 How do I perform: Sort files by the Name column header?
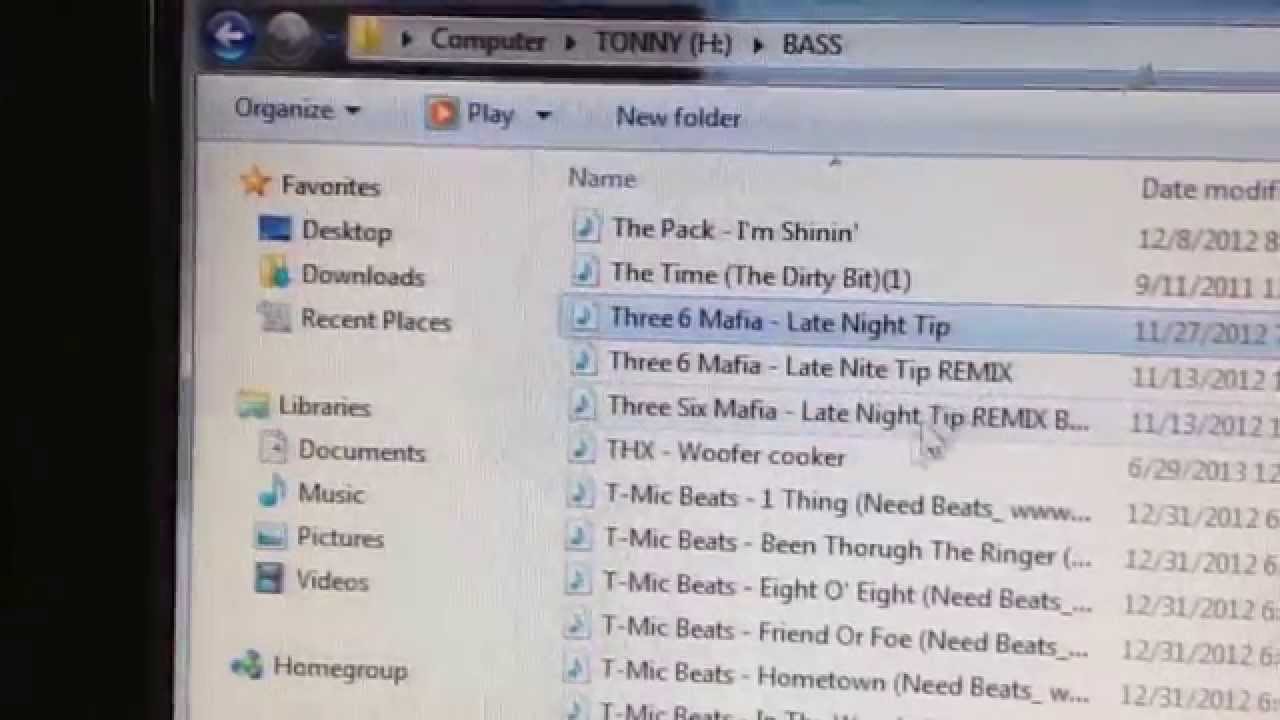point(602,178)
